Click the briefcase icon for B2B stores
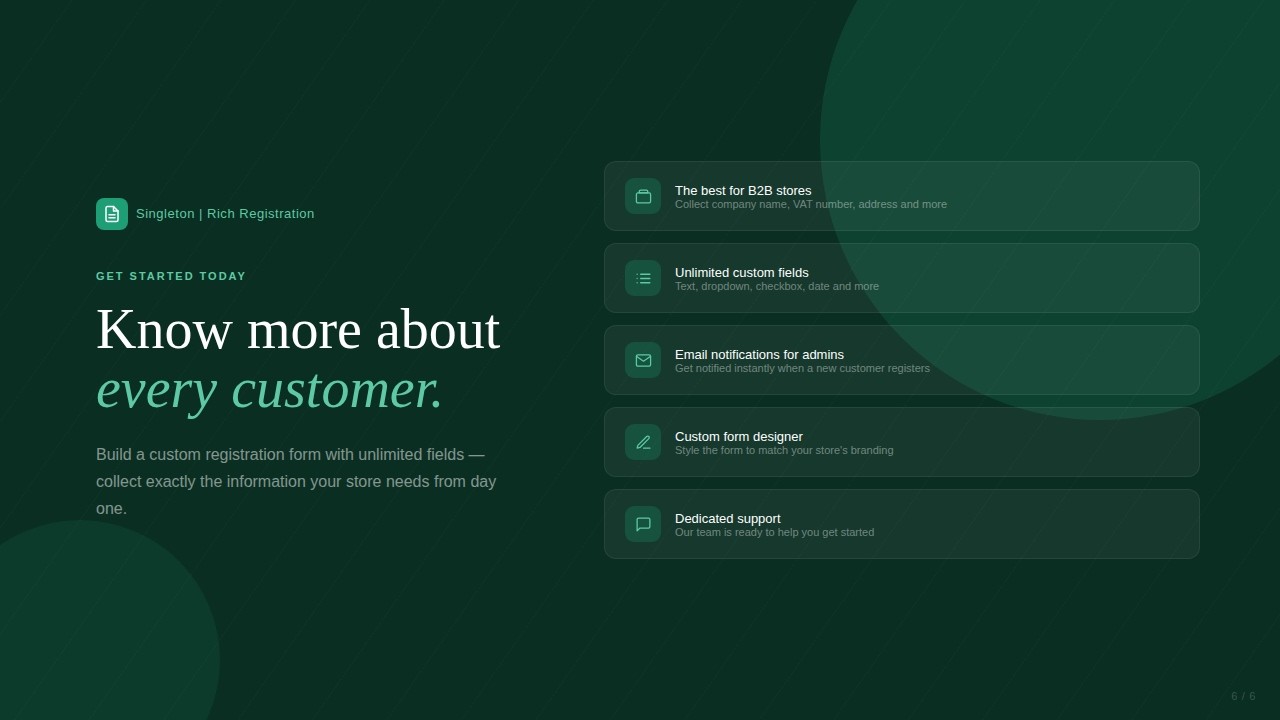 pos(643,196)
